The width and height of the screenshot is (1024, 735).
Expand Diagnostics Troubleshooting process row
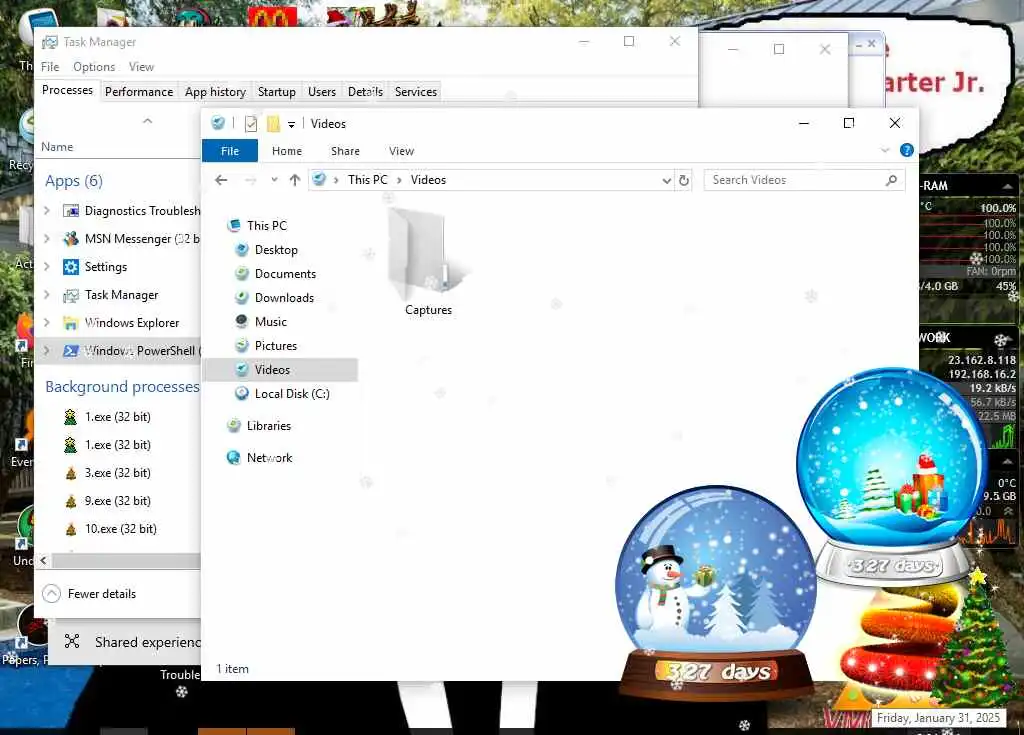[47, 210]
